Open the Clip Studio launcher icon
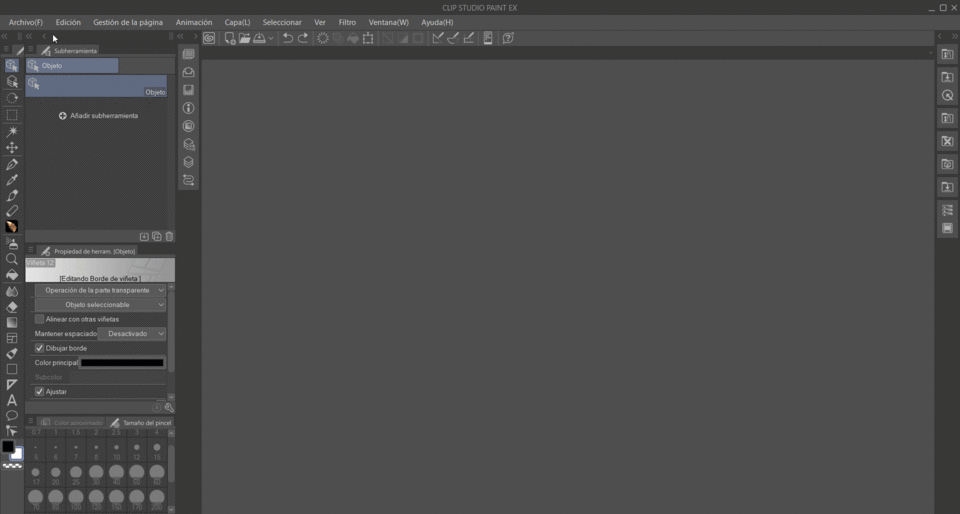 (x=209, y=38)
